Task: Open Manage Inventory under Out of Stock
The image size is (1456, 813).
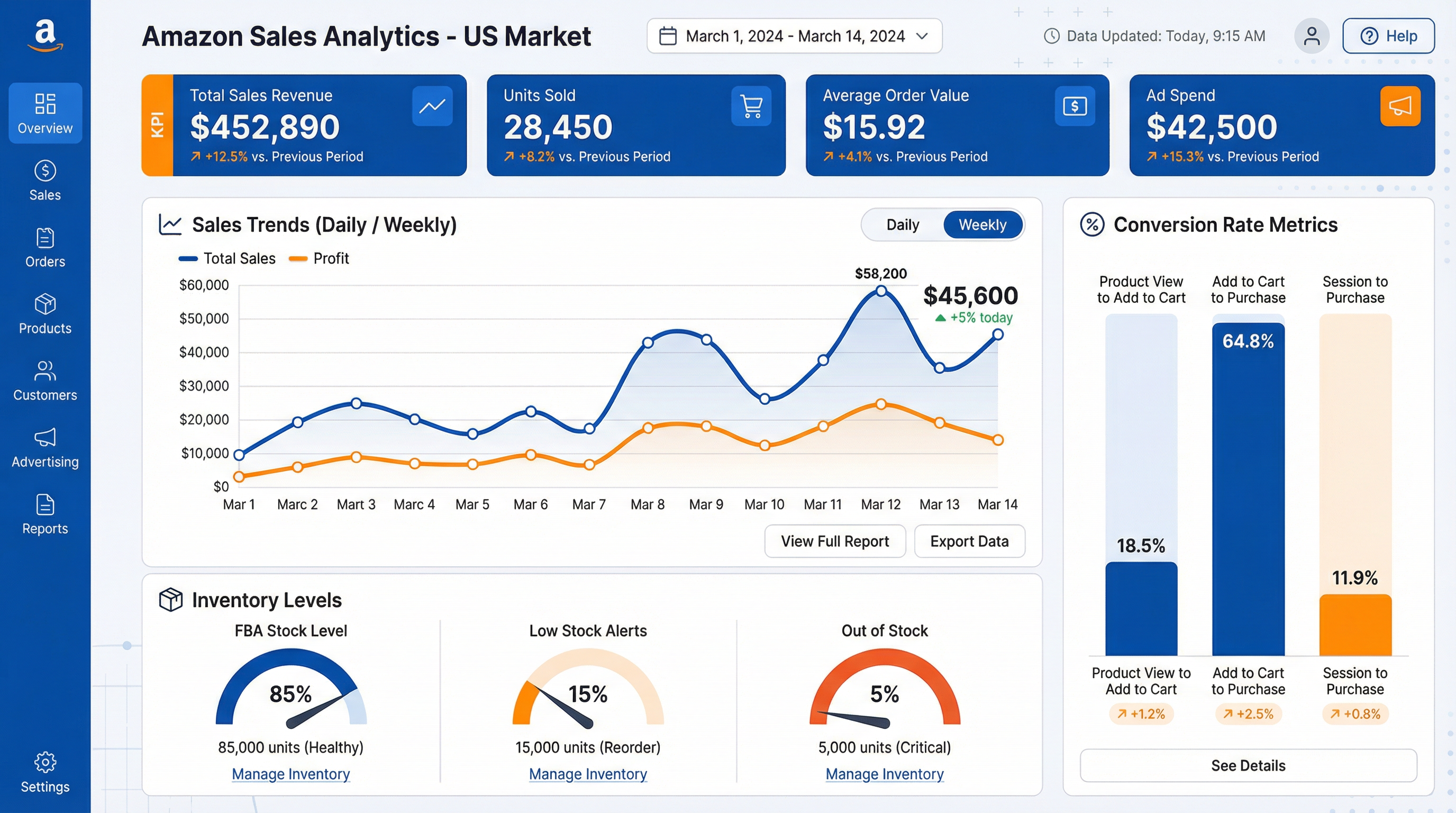Action: click(884, 774)
